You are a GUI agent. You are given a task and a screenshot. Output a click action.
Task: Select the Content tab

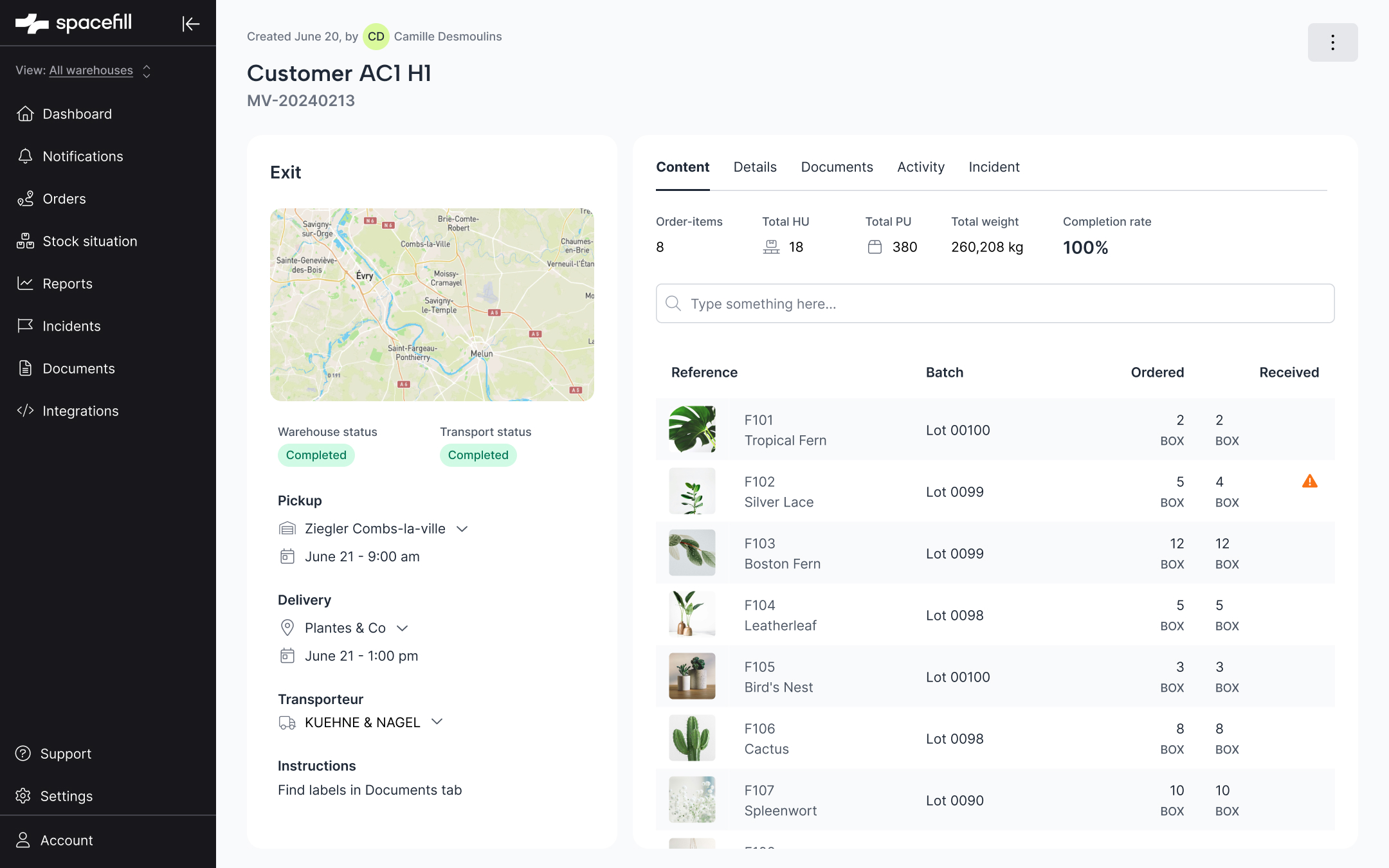coord(682,167)
